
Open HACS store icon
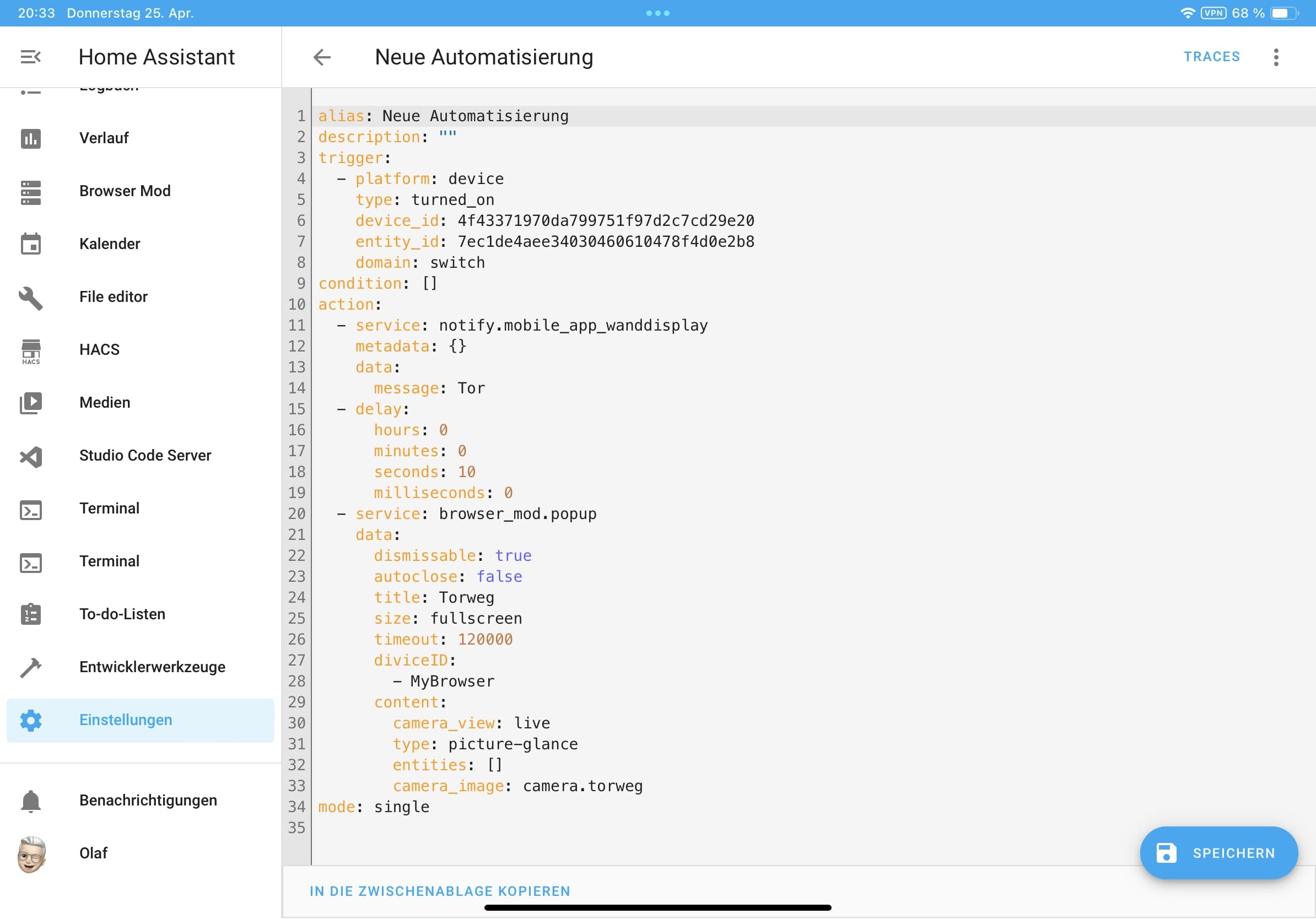coord(31,350)
